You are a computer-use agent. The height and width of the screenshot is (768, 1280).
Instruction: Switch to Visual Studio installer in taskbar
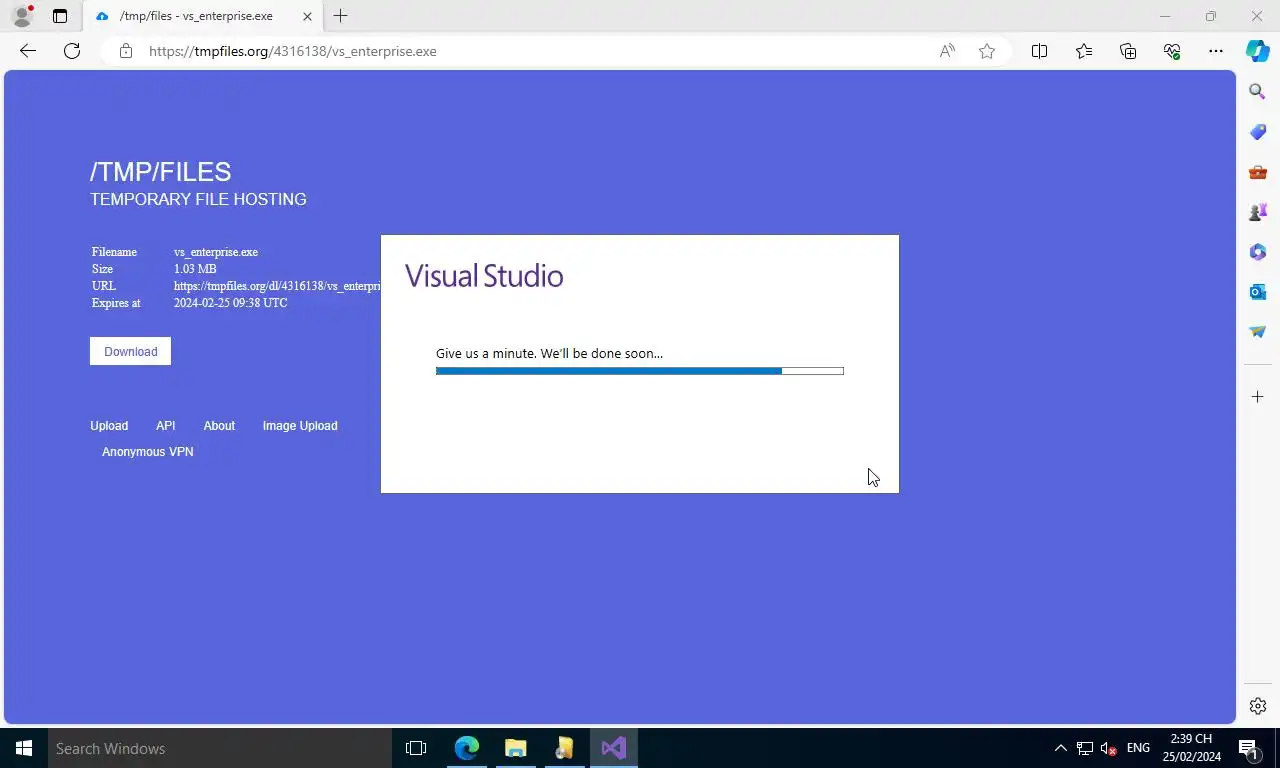613,748
